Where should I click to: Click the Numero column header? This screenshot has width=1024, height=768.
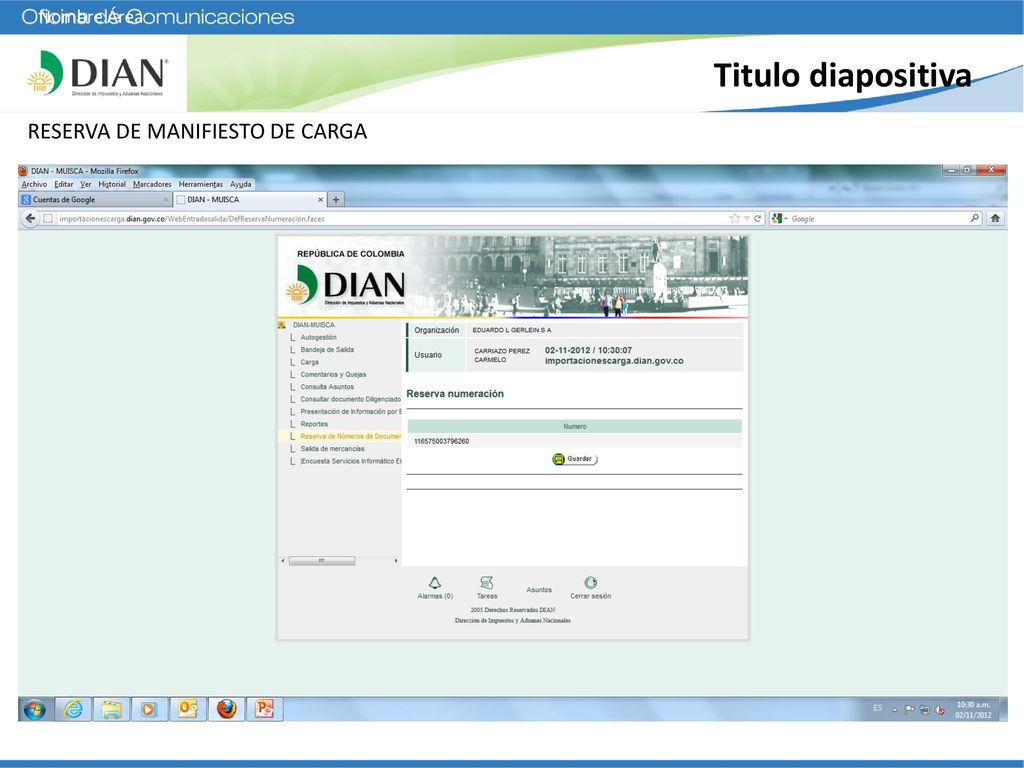pos(575,426)
